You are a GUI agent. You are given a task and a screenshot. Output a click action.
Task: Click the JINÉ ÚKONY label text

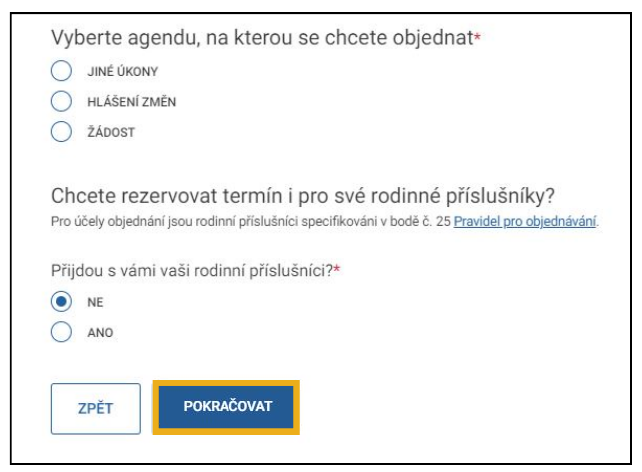[x=122, y=72]
